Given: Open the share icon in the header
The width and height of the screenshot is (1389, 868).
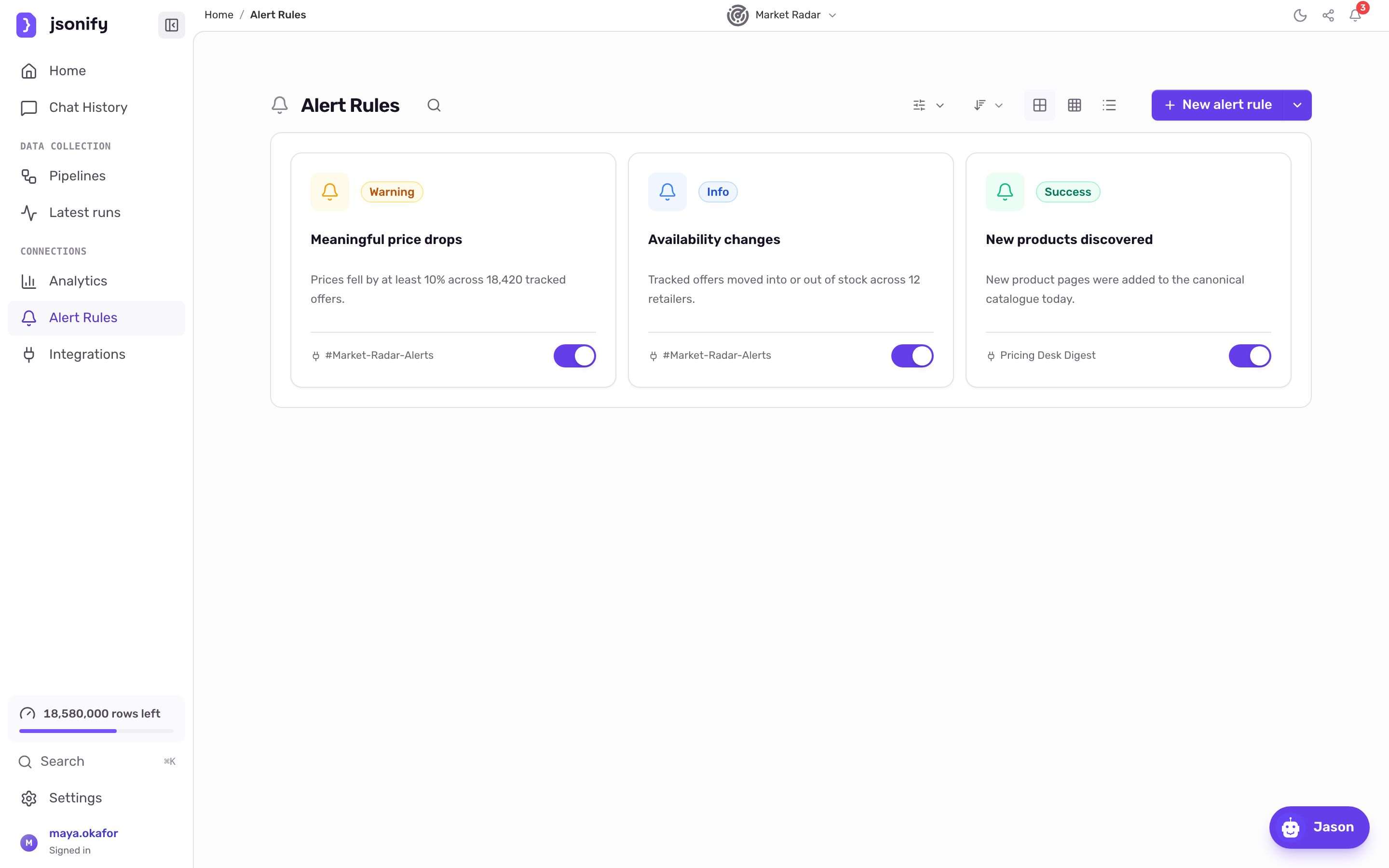Looking at the screenshot, I should 1328,15.
